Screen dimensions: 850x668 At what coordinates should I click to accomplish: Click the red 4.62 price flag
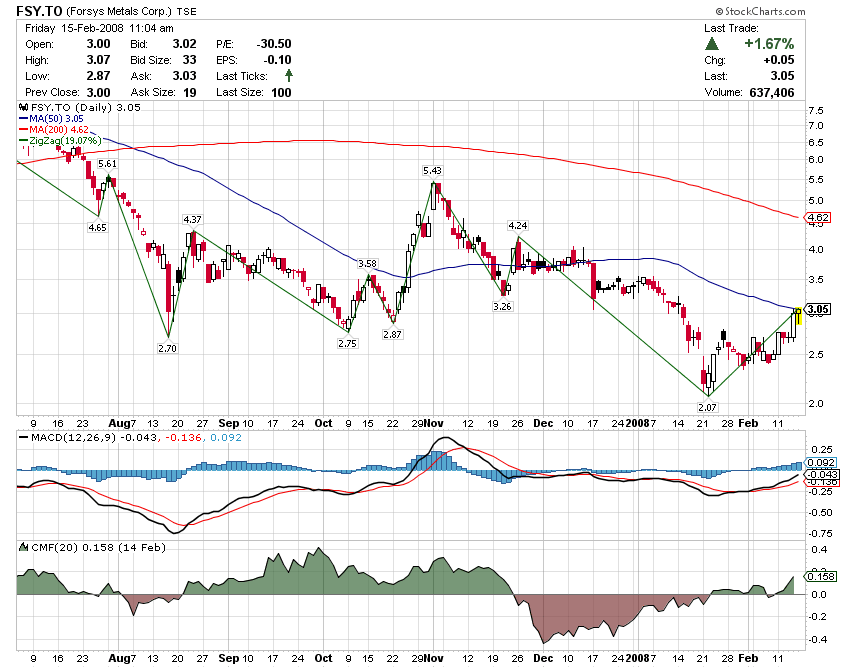[x=817, y=217]
